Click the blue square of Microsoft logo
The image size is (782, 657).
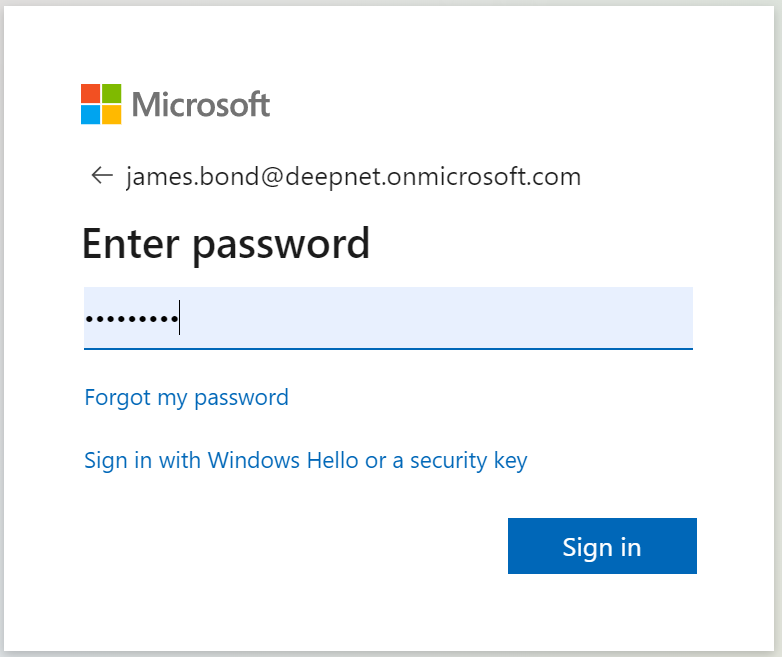click(90, 115)
